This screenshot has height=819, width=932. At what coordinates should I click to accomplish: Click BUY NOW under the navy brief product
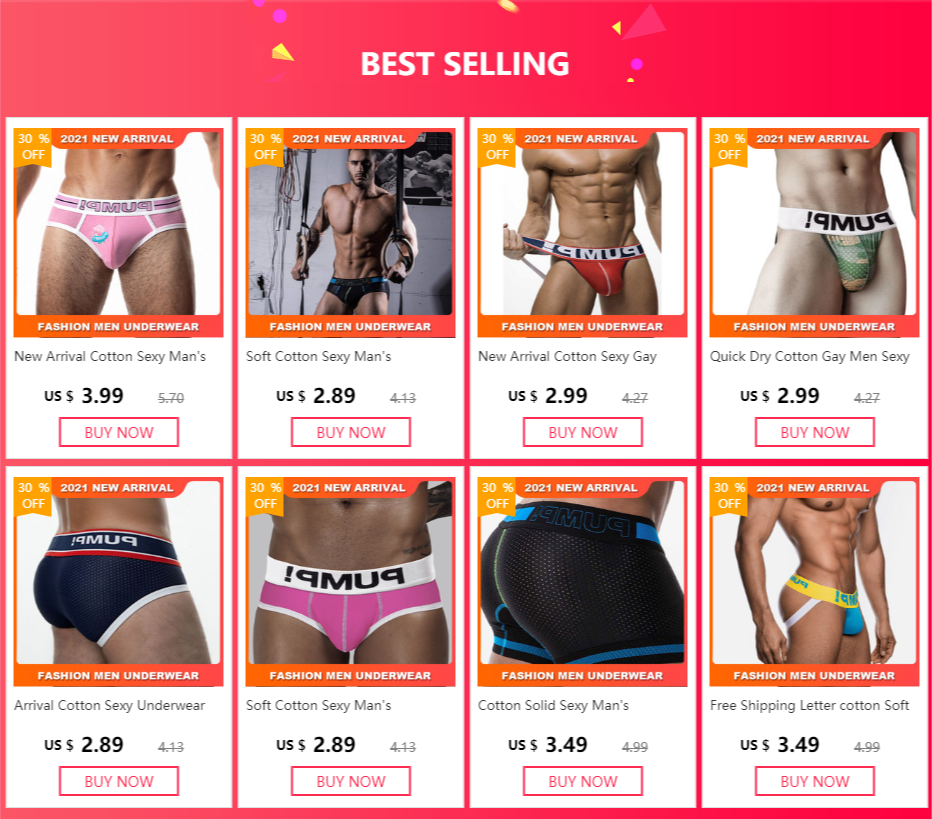119,781
